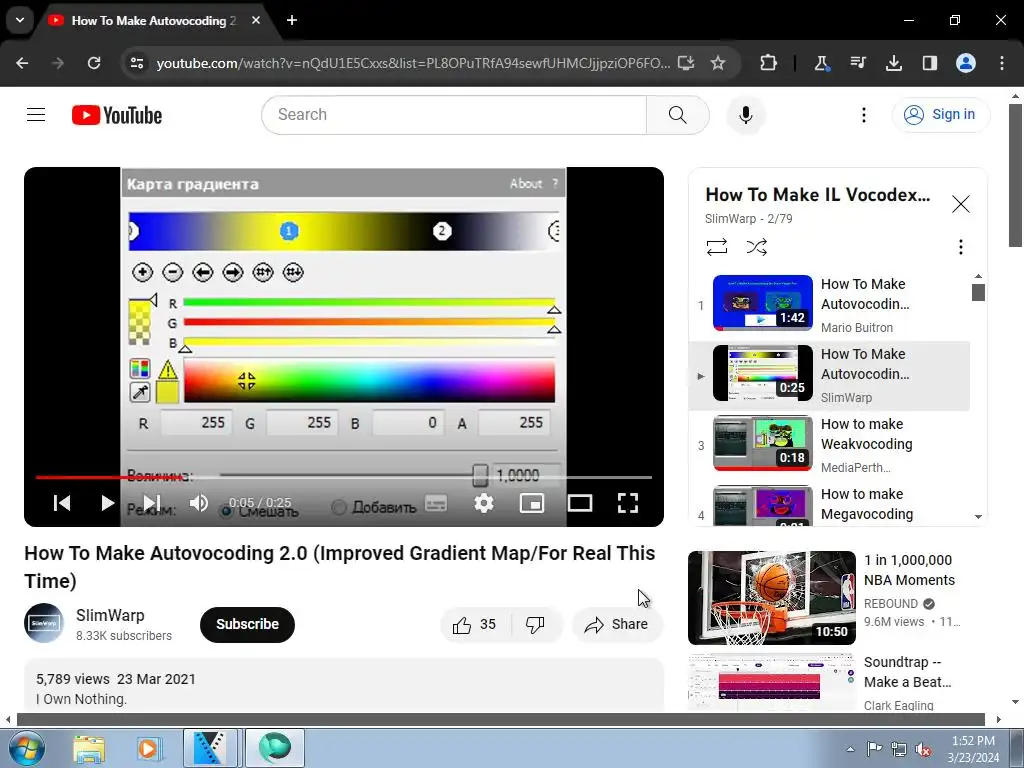Mute the video volume
This screenshot has width=1024, height=768.
point(199,503)
